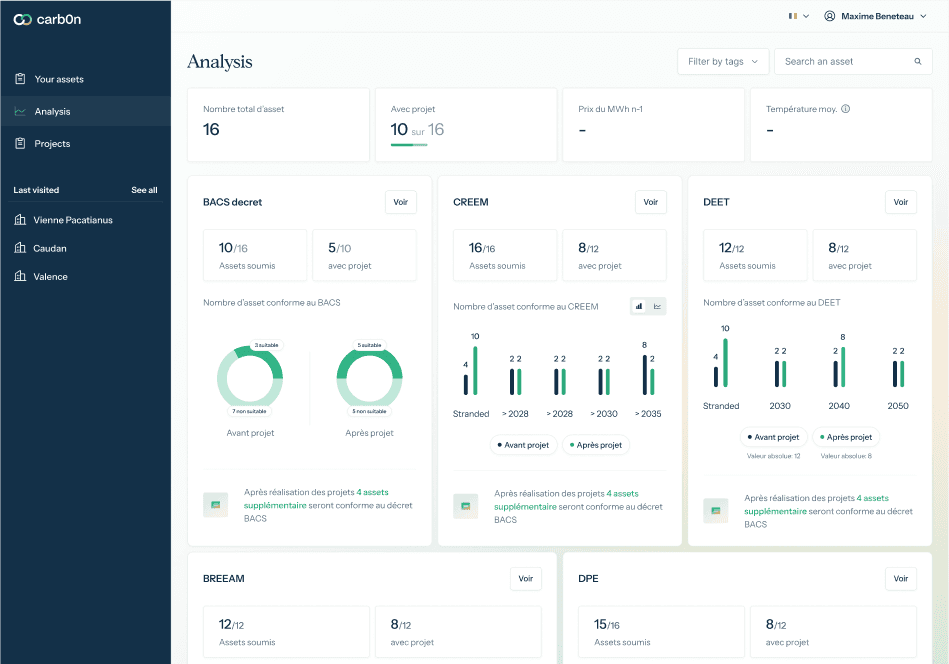Viewport: 949px width, 664px height.
Task: Click the > 2035 bars in CREEM chart
Action: coord(648,375)
